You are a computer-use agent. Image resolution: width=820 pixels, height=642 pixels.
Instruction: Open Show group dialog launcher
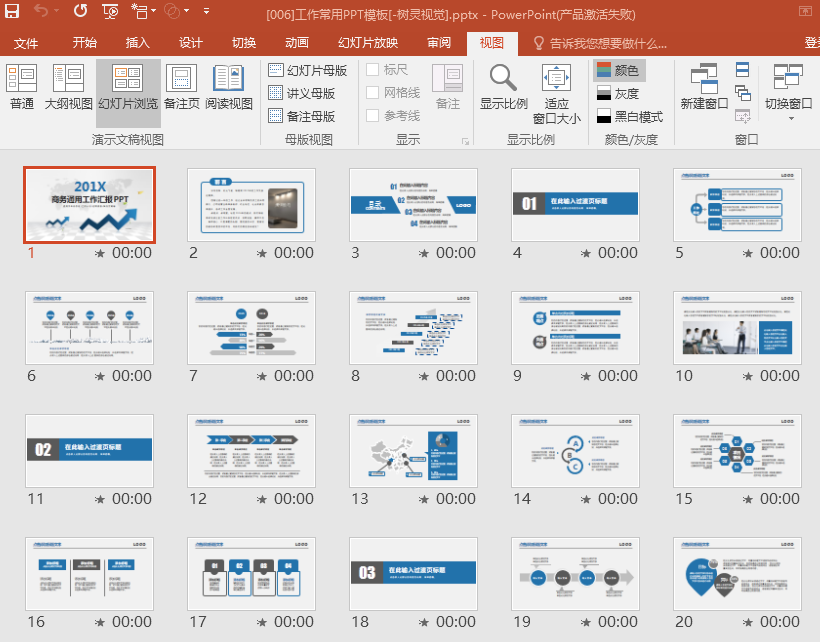pos(465,141)
